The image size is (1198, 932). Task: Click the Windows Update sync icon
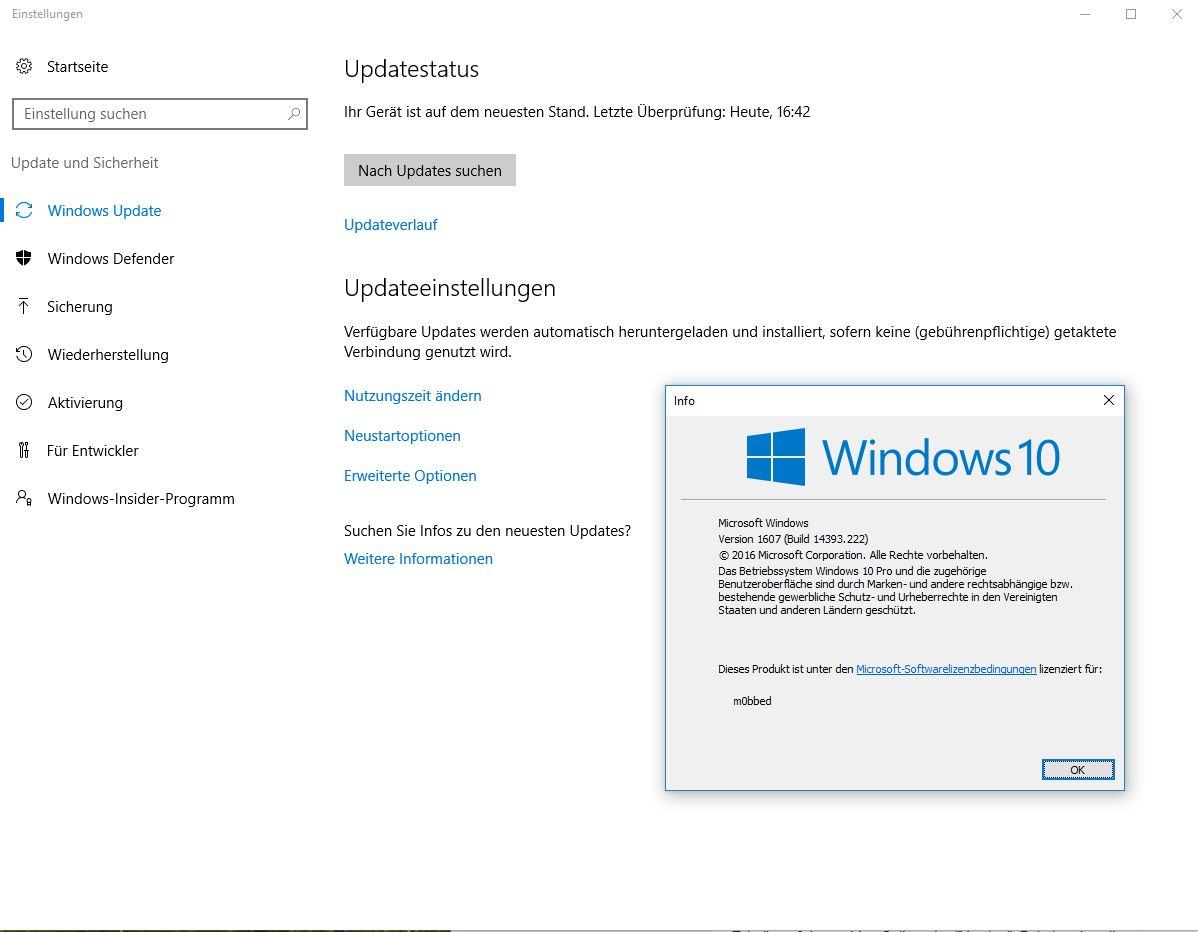click(x=24, y=210)
